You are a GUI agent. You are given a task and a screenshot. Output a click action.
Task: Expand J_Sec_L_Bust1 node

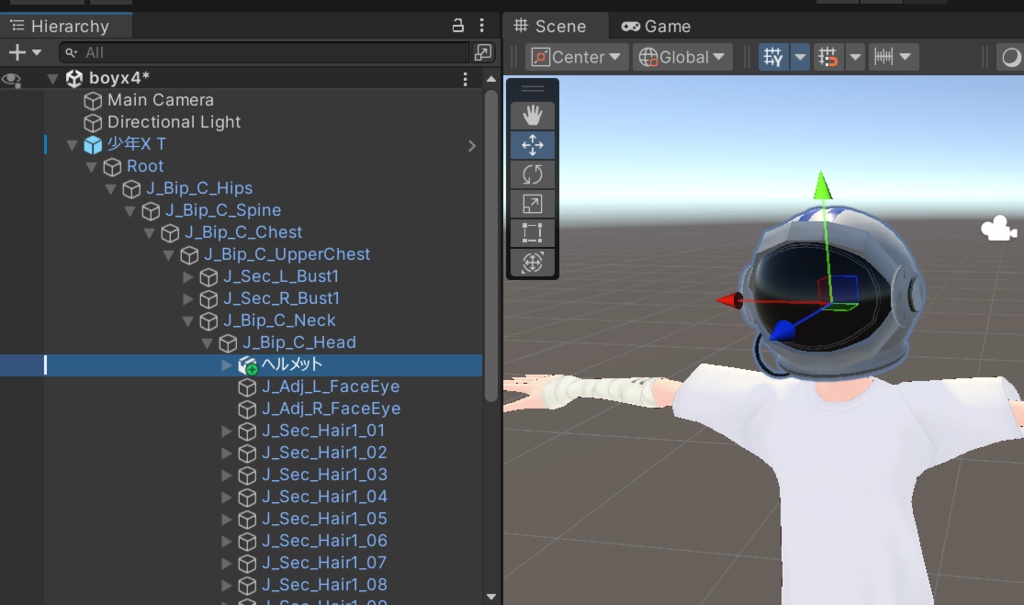pyautogui.click(x=188, y=277)
